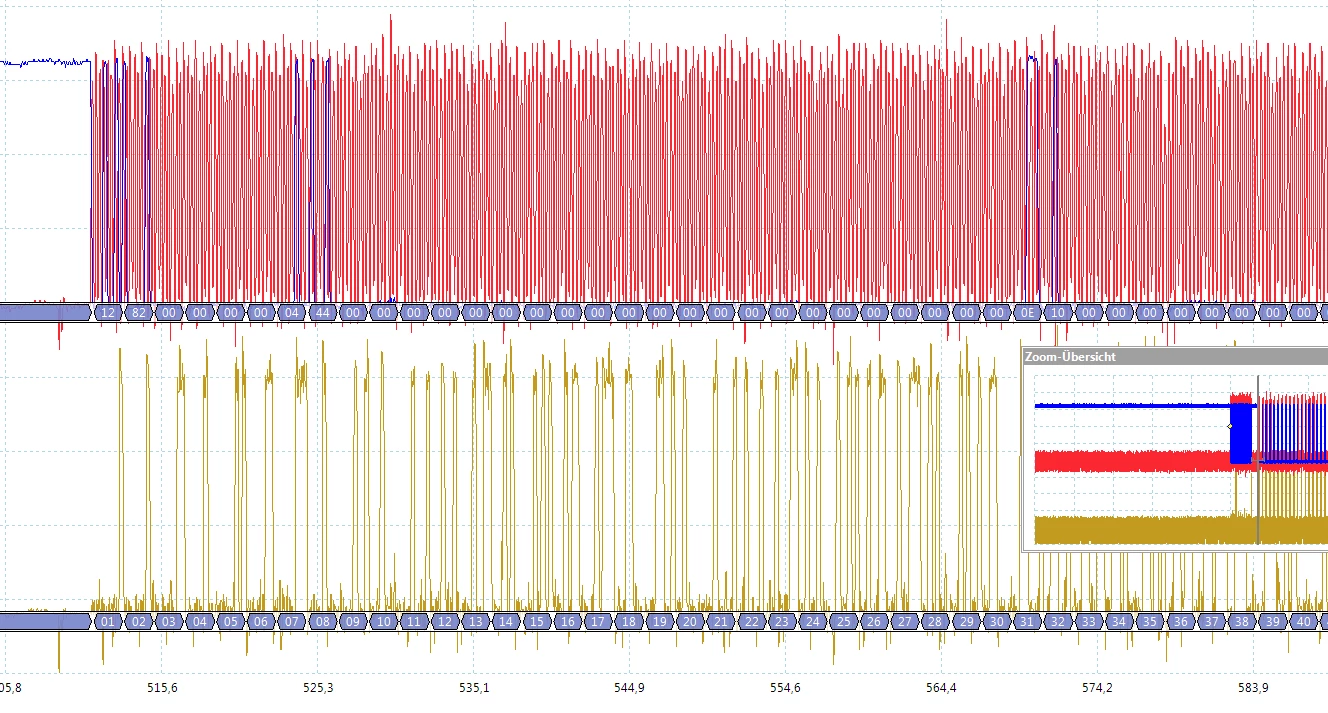Pick packet 07 in lower decode row

(x=291, y=621)
